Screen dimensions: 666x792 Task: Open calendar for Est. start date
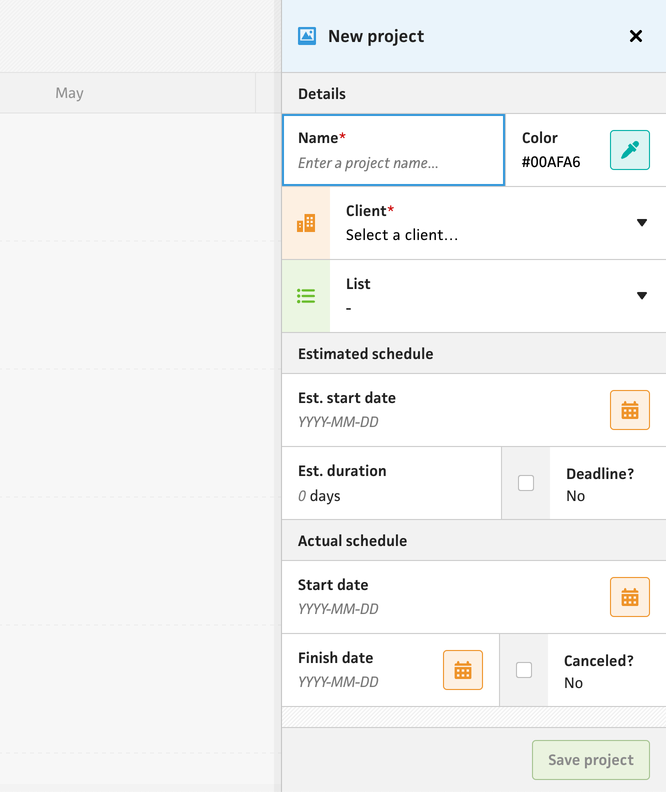[630, 410]
